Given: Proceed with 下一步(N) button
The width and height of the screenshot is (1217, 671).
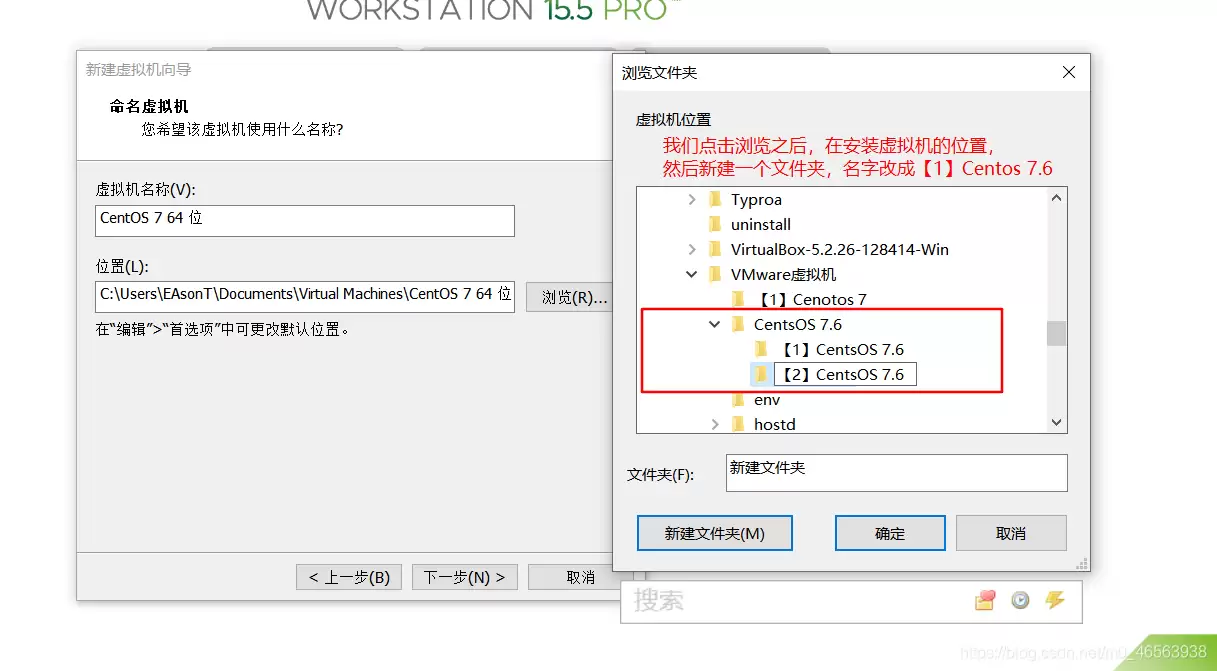Looking at the screenshot, I should point(464,577).
